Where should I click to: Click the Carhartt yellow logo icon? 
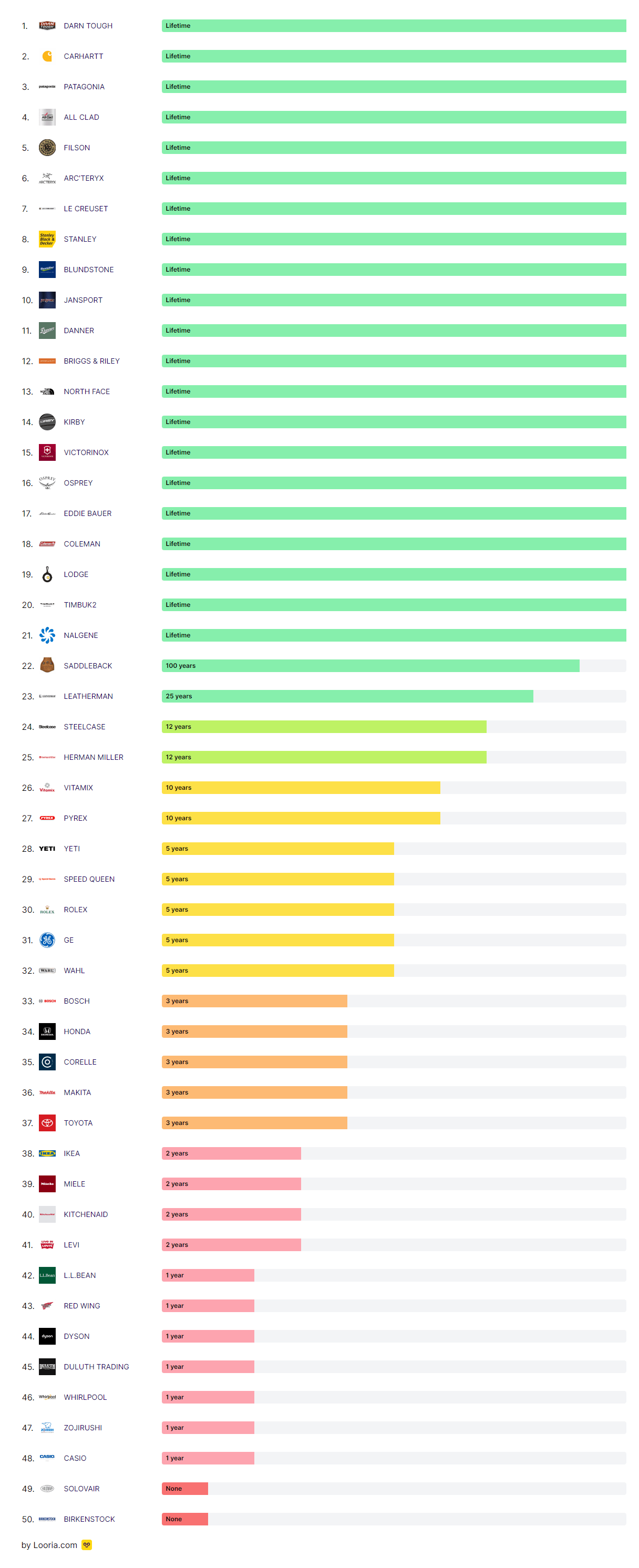pos(47,57)
